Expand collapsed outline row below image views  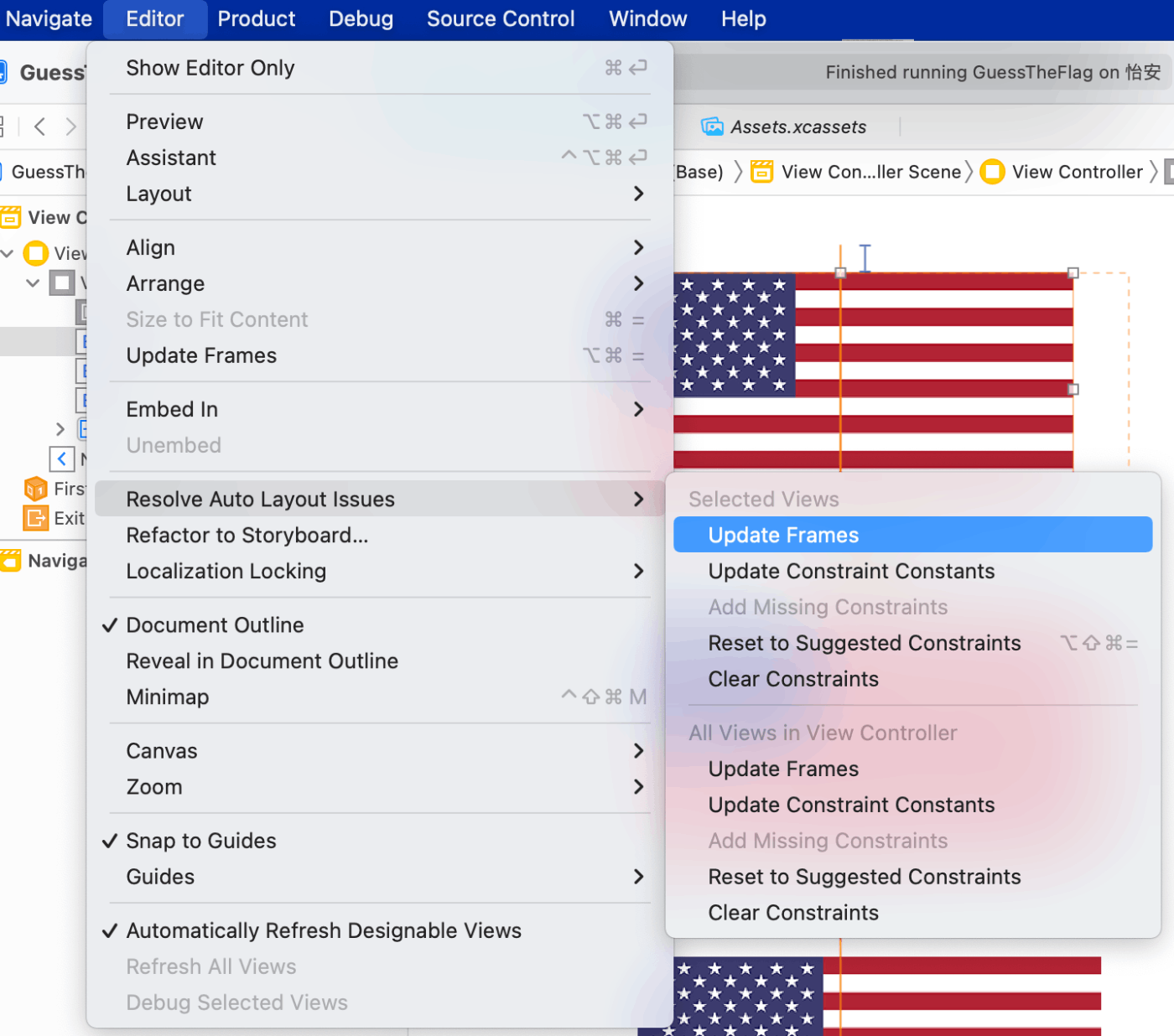pos(60,429)
